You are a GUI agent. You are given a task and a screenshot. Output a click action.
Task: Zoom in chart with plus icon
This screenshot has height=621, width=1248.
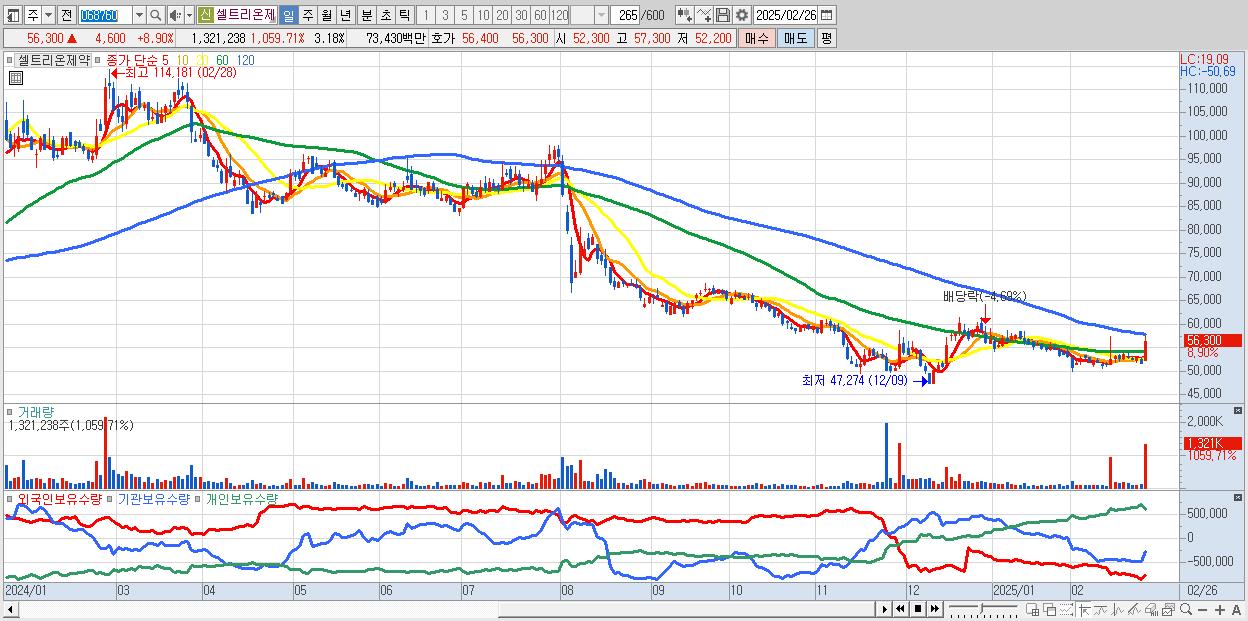(x=1220, y=609)
